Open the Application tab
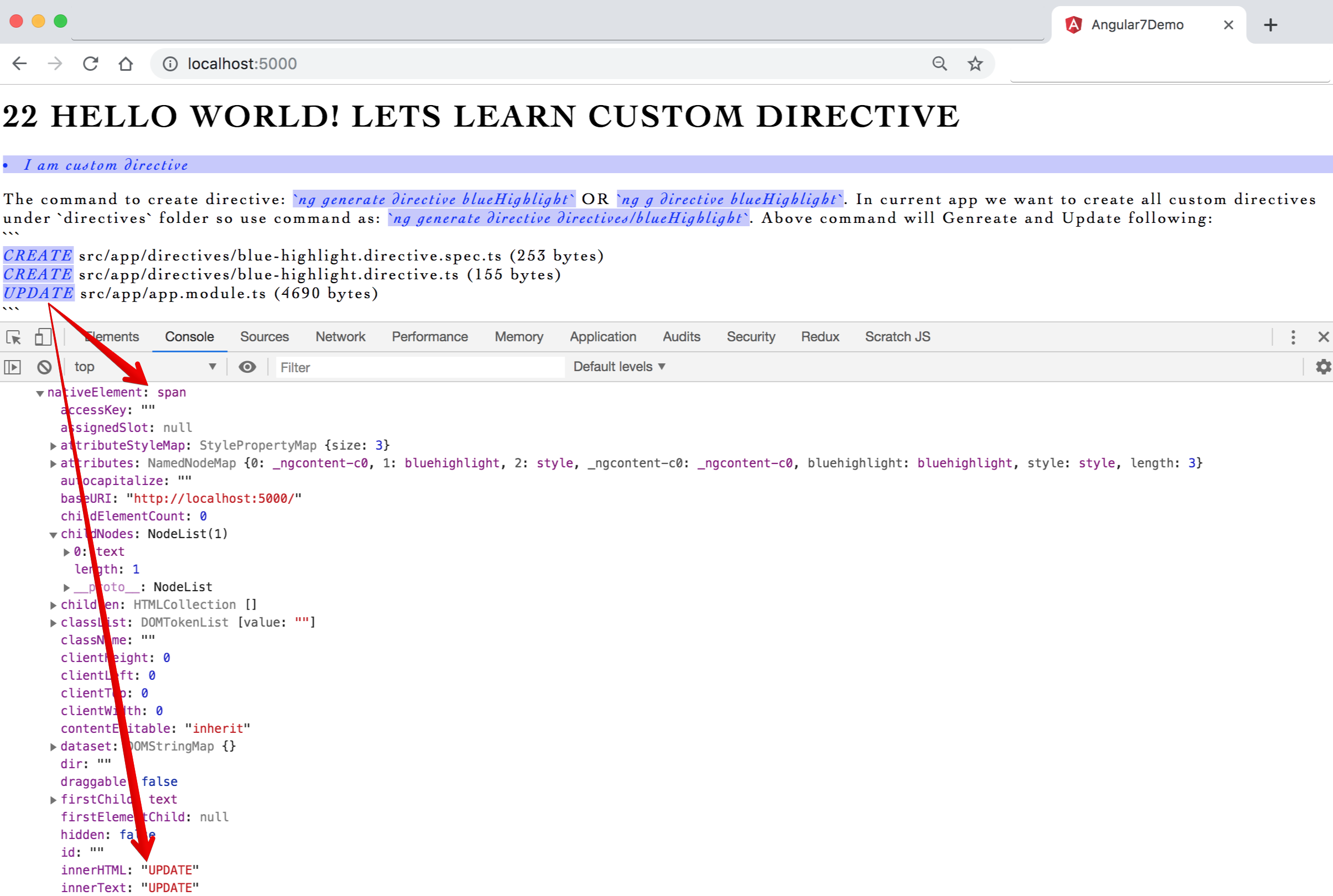The height and width of the screenshot is (896, 1333). [x=603, y=337]
